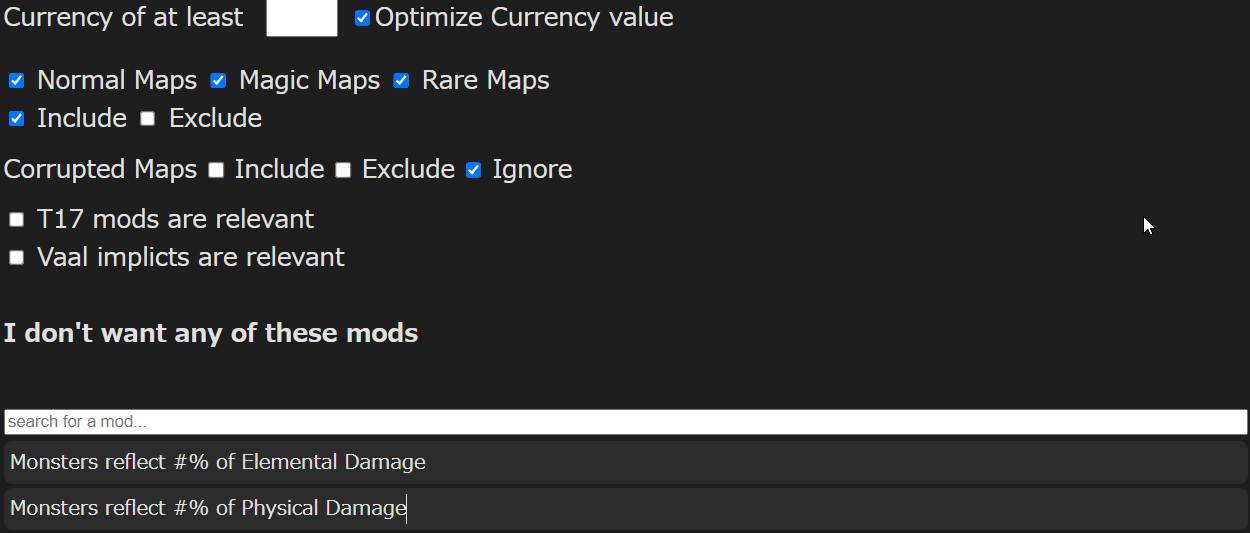Image resolution: width=1250 pixels, height=533 pixels.
Task: Check the Exclude box beneath map rarity options
Action: tap(148, 119)
